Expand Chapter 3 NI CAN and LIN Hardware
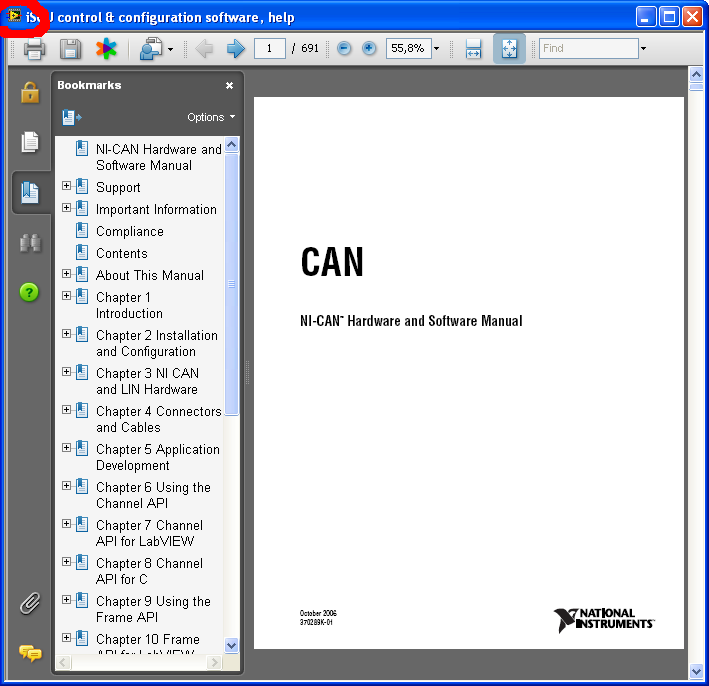The height and width of the screenshot is (686, 709). [x=66, y=372]
